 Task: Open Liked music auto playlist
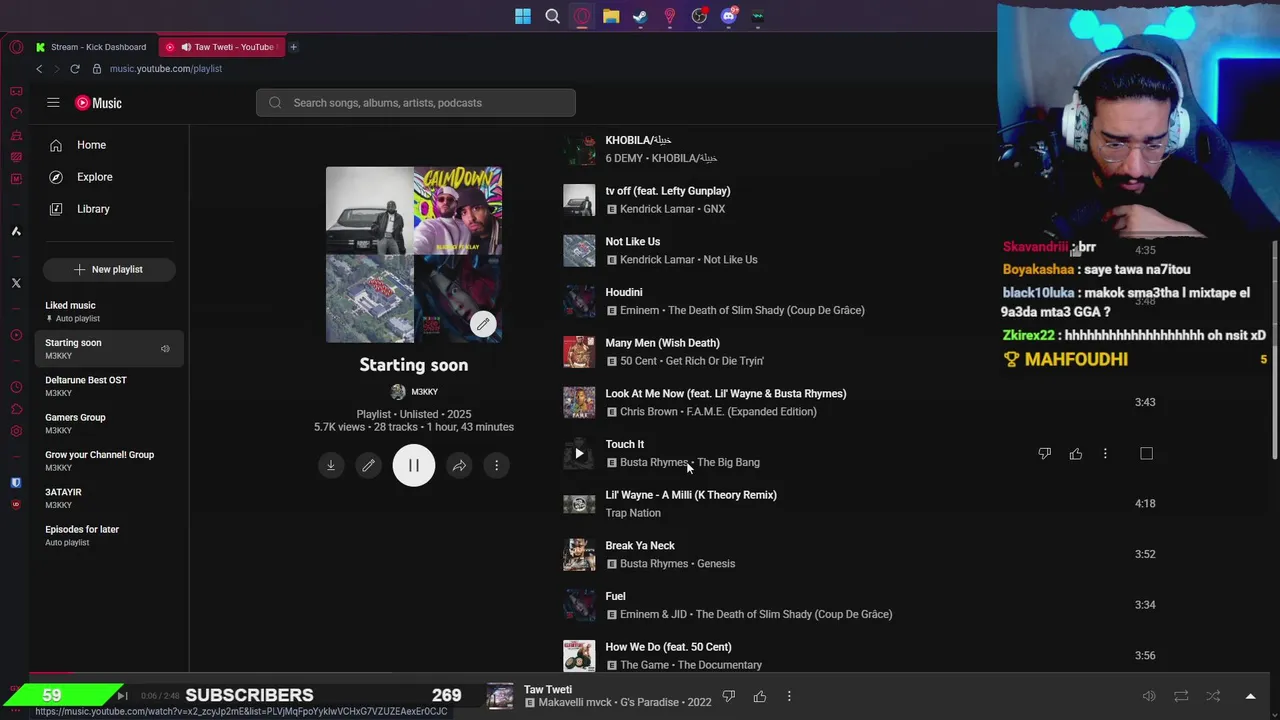pos(109,311)
